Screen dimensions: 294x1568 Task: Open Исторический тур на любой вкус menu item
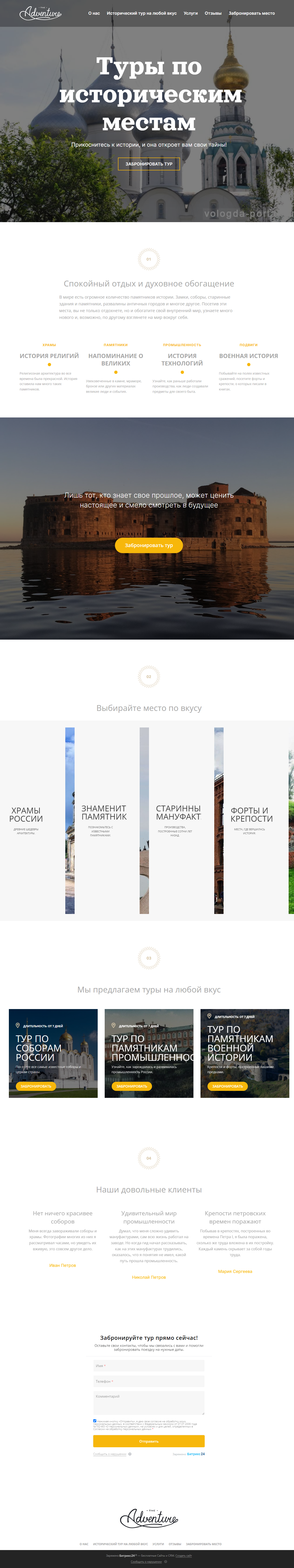coord(142,13)
